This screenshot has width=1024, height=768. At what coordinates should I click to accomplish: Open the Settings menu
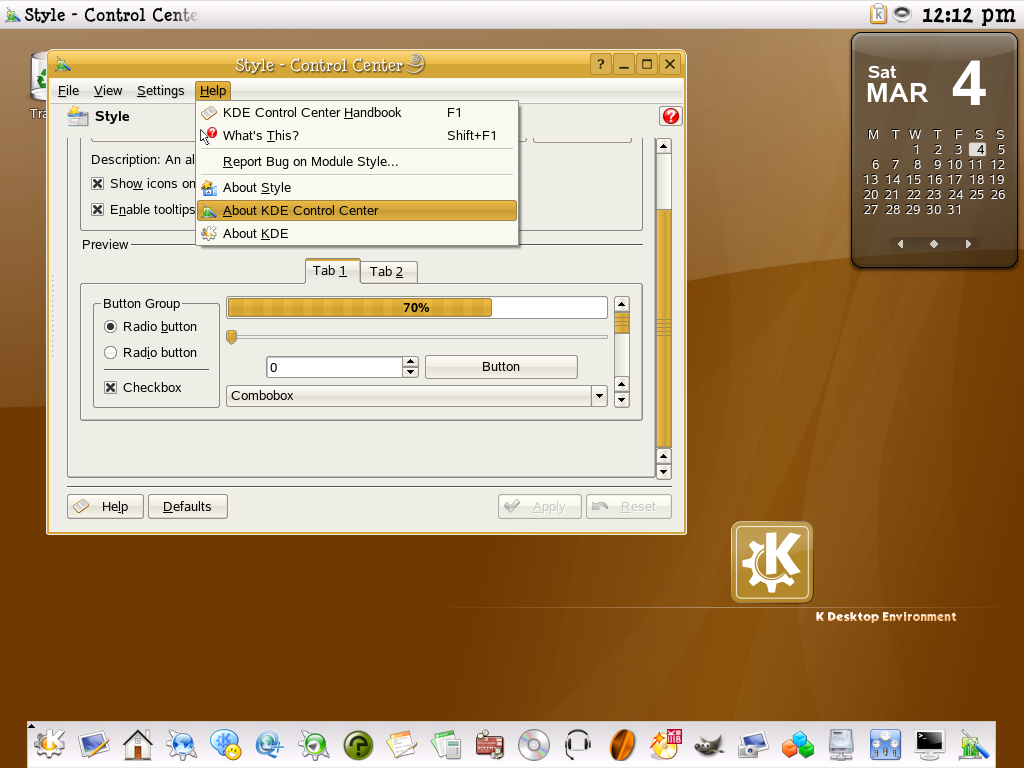click(x=161, y=91)
